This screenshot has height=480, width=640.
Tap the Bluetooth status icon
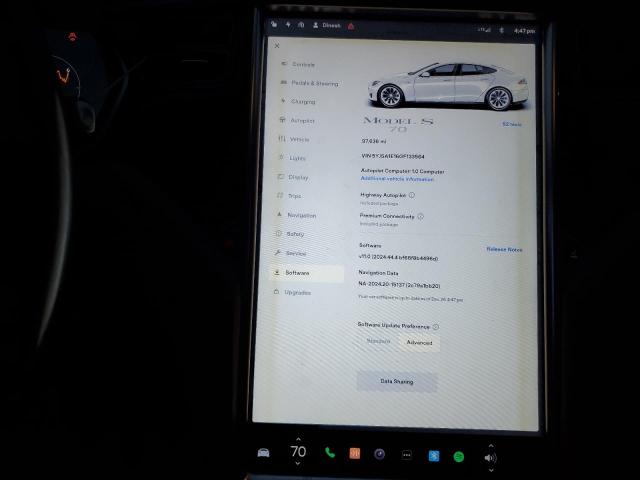(502, 30)
